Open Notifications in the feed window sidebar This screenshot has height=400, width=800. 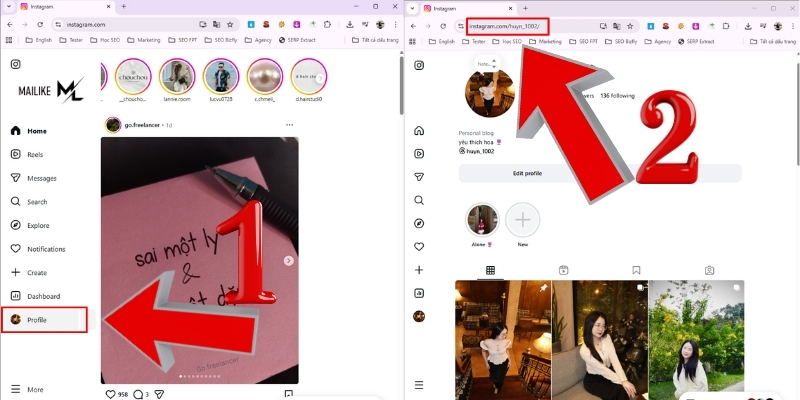[38, 249]
